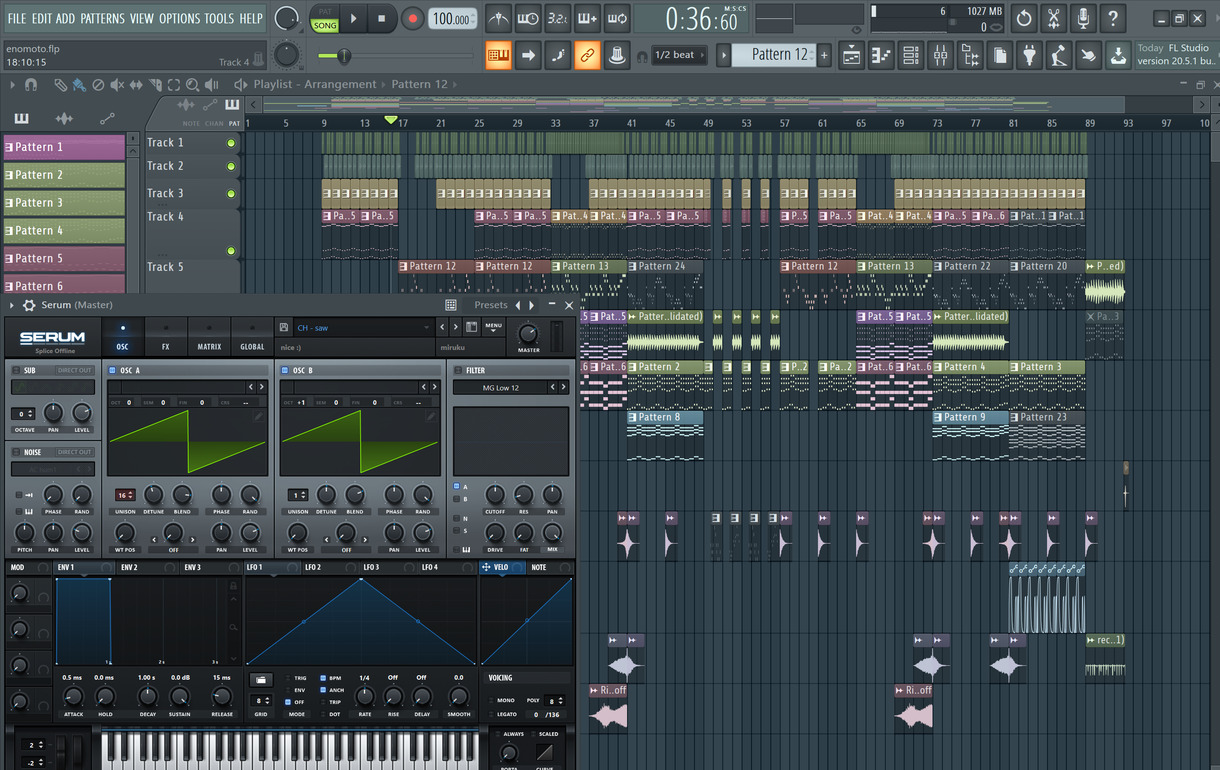The height and width of the screenshot is (770, 1220).
Task: Add a new pattern with plus button
Action: [x=825, y=56]
